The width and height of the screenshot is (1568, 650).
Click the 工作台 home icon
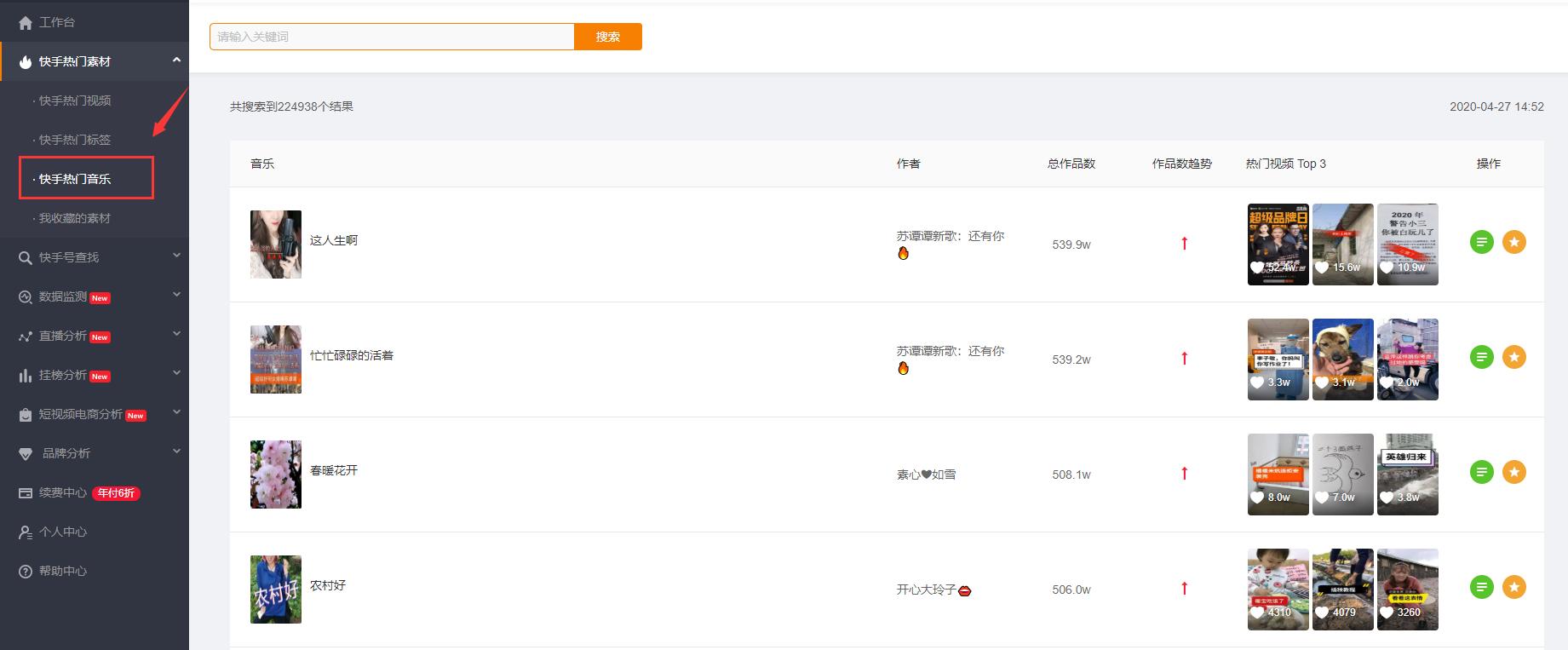tap(26, 23)
